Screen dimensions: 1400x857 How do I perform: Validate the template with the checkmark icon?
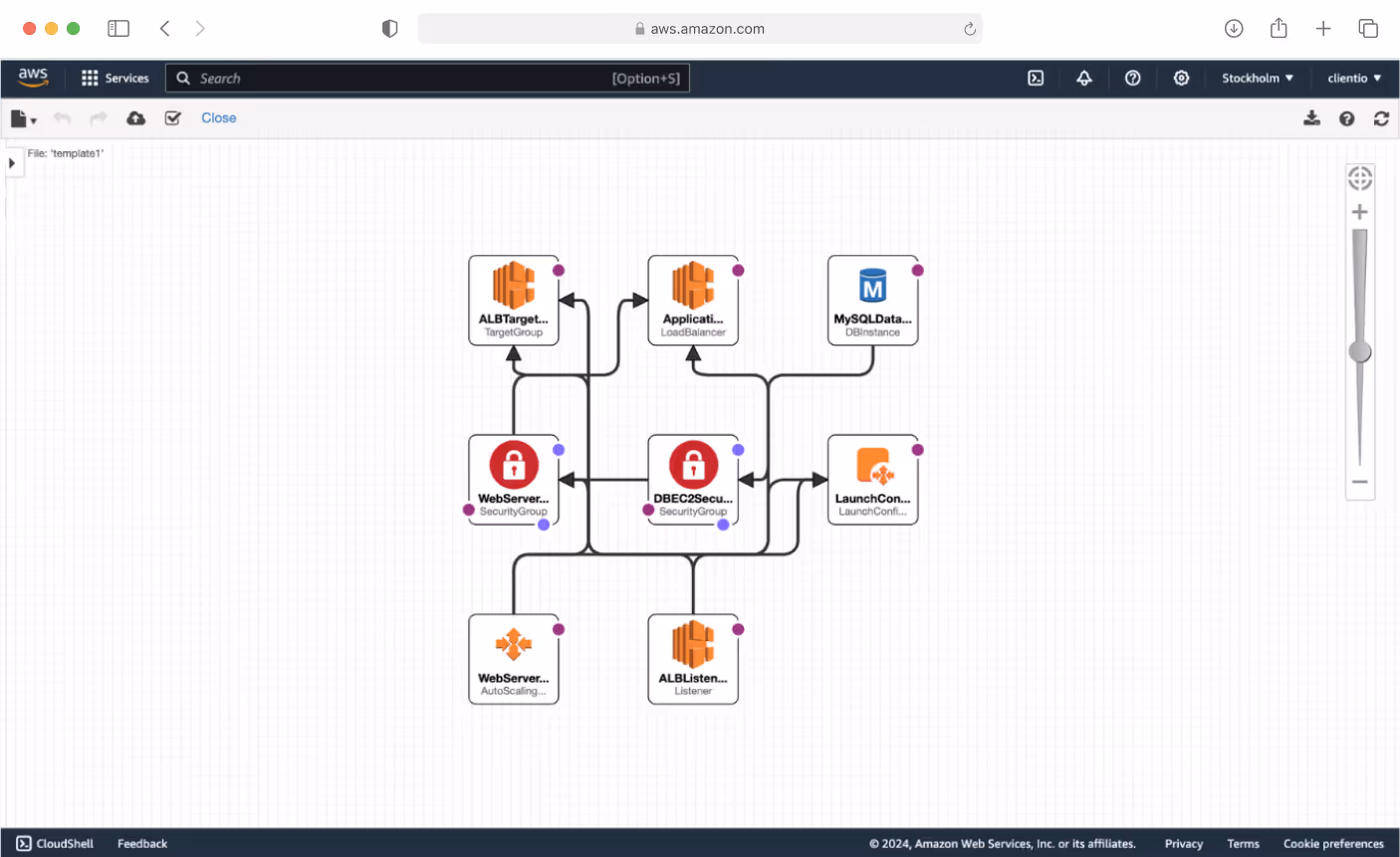172,117
